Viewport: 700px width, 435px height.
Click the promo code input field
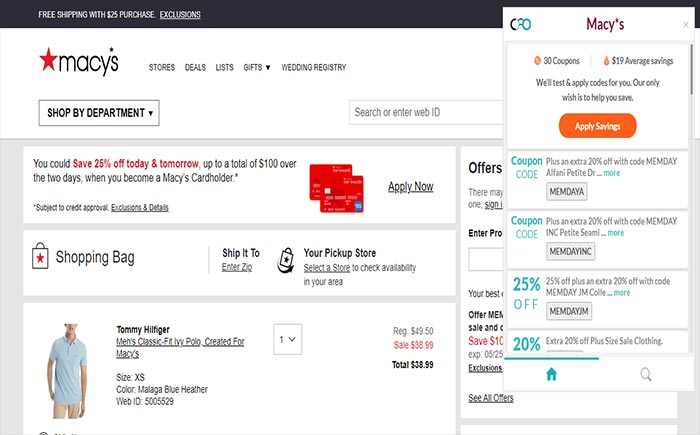486,259
